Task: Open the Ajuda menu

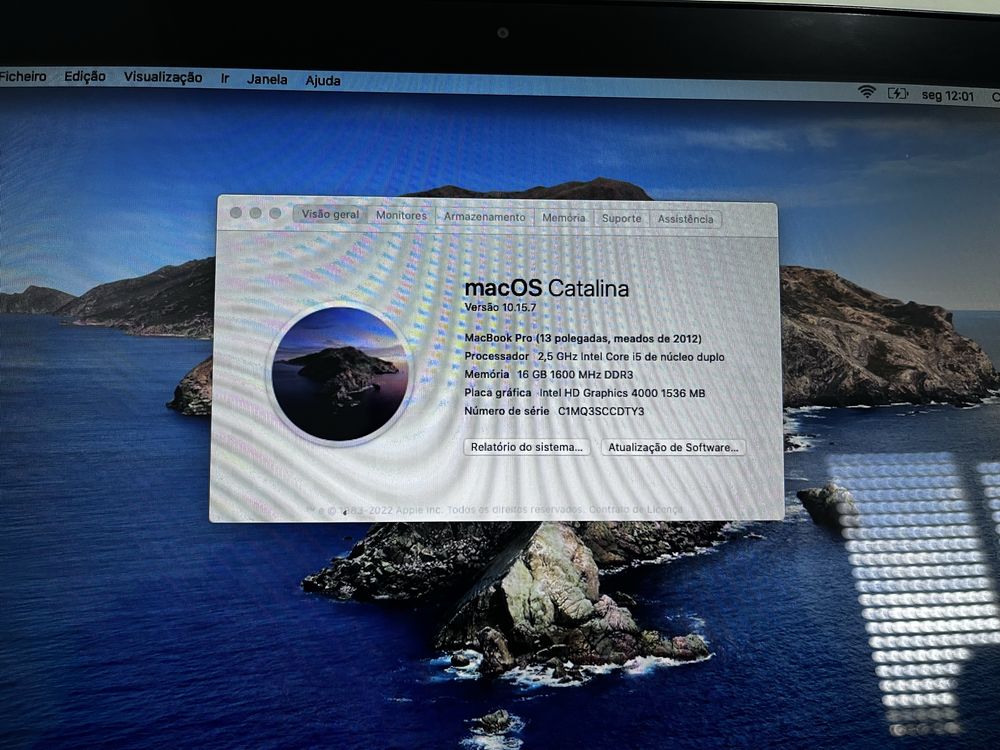Action: point(323,80)
